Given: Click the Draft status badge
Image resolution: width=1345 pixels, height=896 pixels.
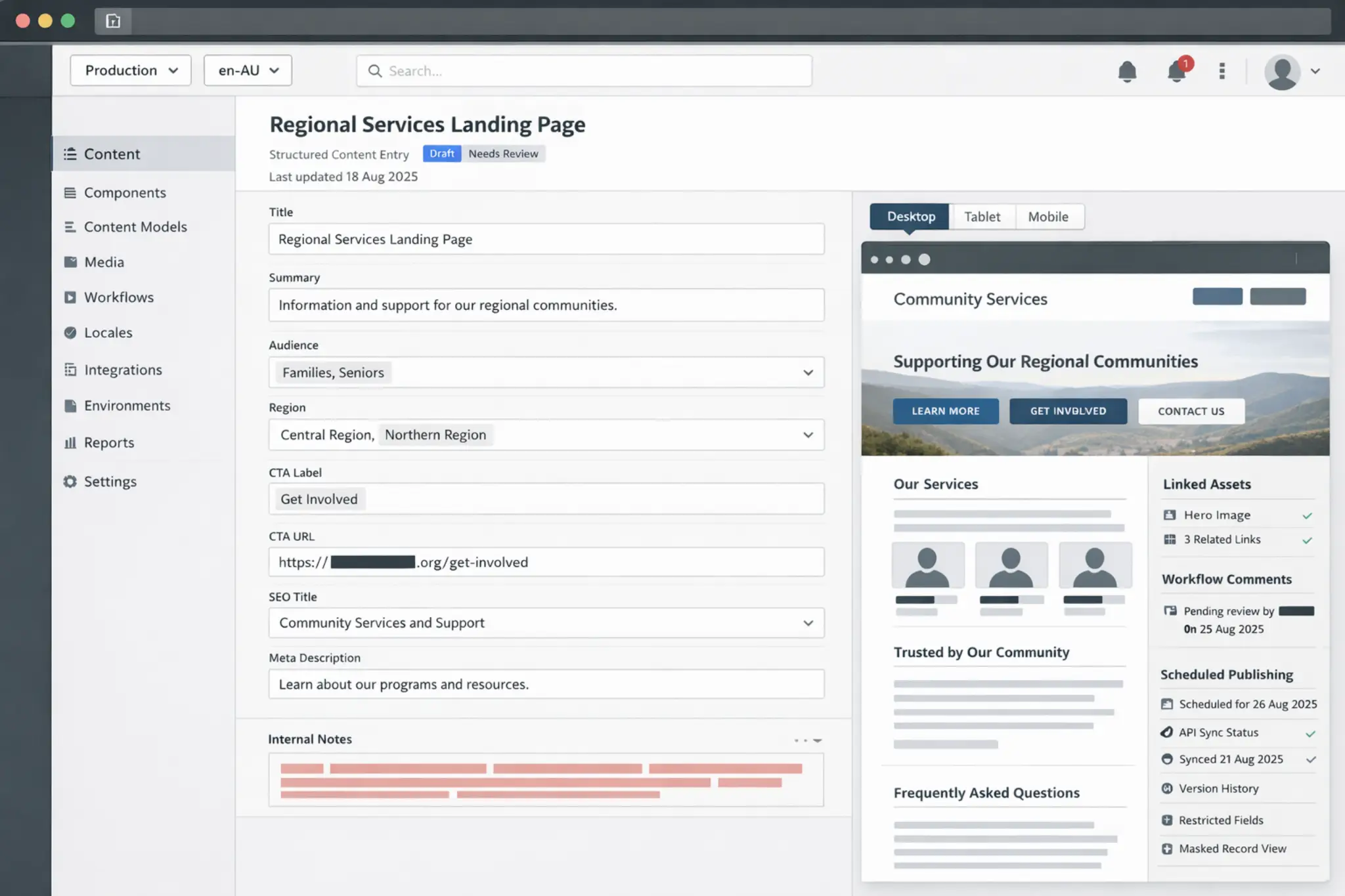Looking at the screenshot, I should click(x=442, y=154).
